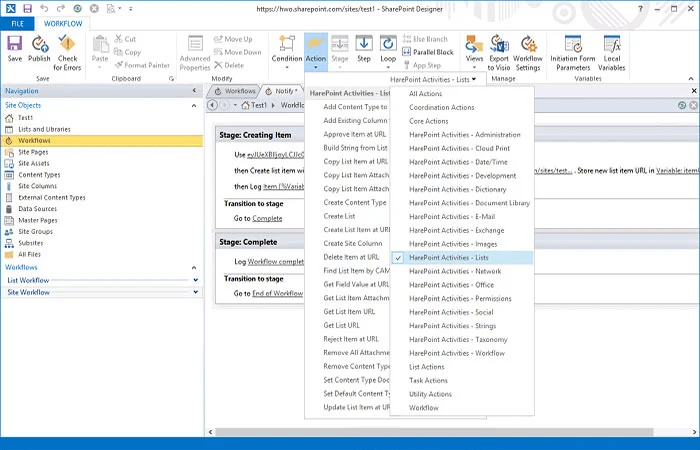Select checked HarePoint Activities - Lists category
This screenshot has width=700, height=450.
pos(462,258)
